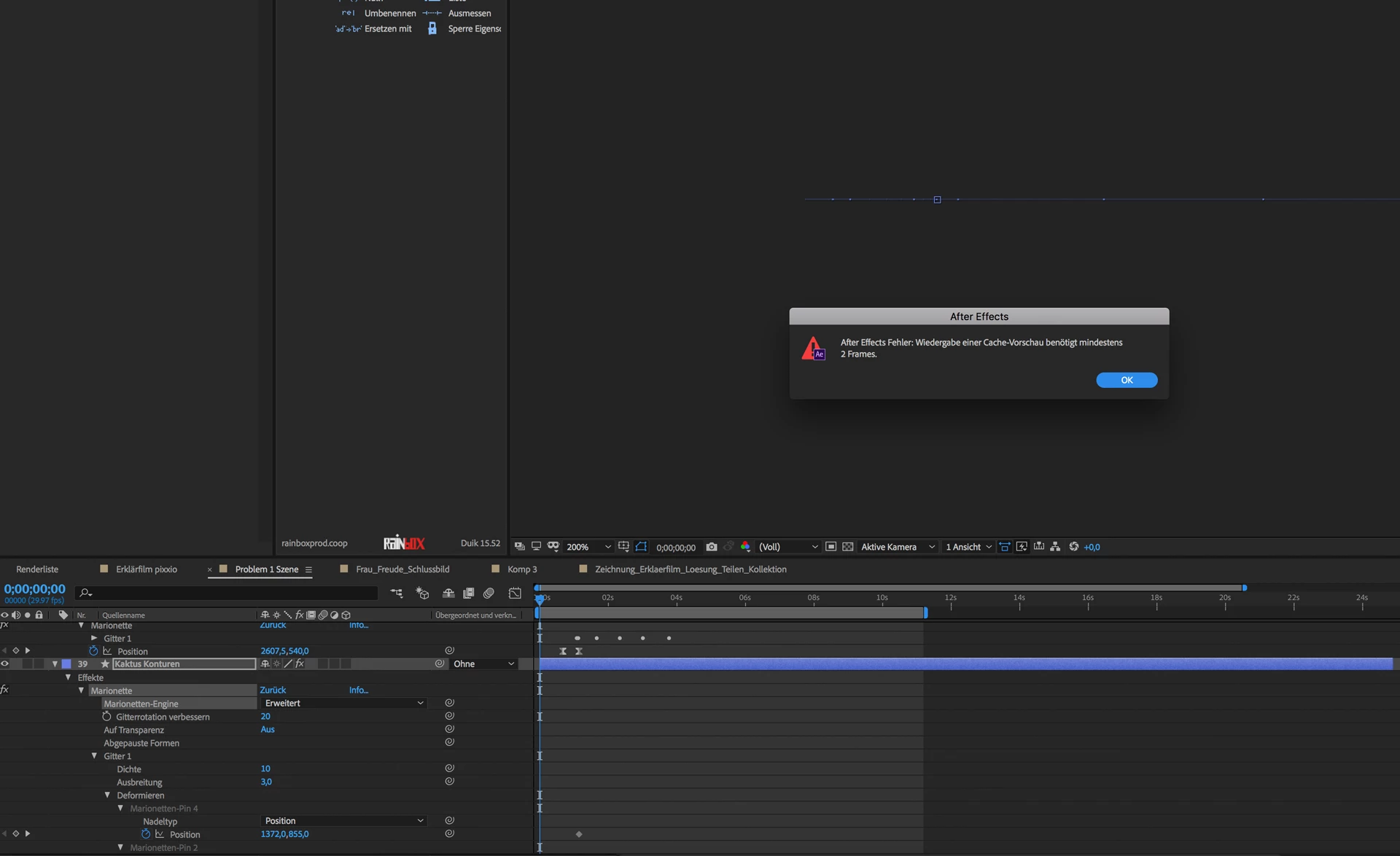Click the Frame Blending enable icon
This screenshot has width=1400, height=856.
point(468,594)
